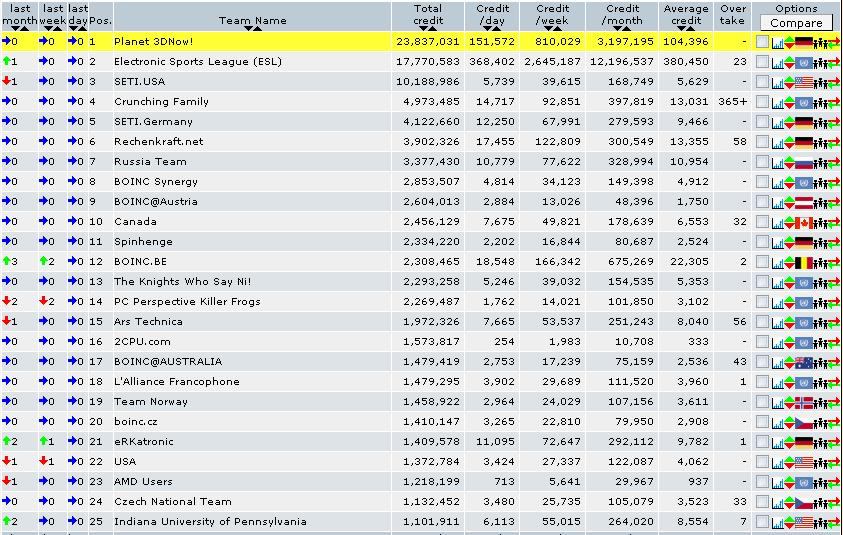Open the bar chart icon for Ars Technica
Image resolution: width=843 pixels, height=535 pixels.
(777, 323)
